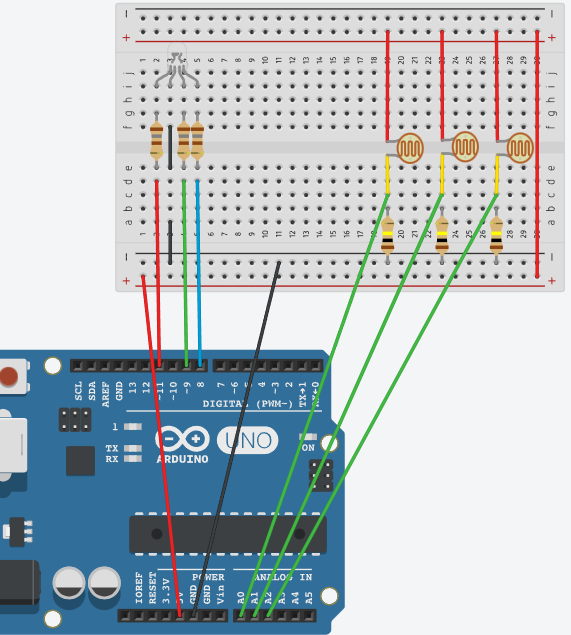Select the pull-down resistor below middle photoresistor
The image size is (571, 635).
point(442,236)
